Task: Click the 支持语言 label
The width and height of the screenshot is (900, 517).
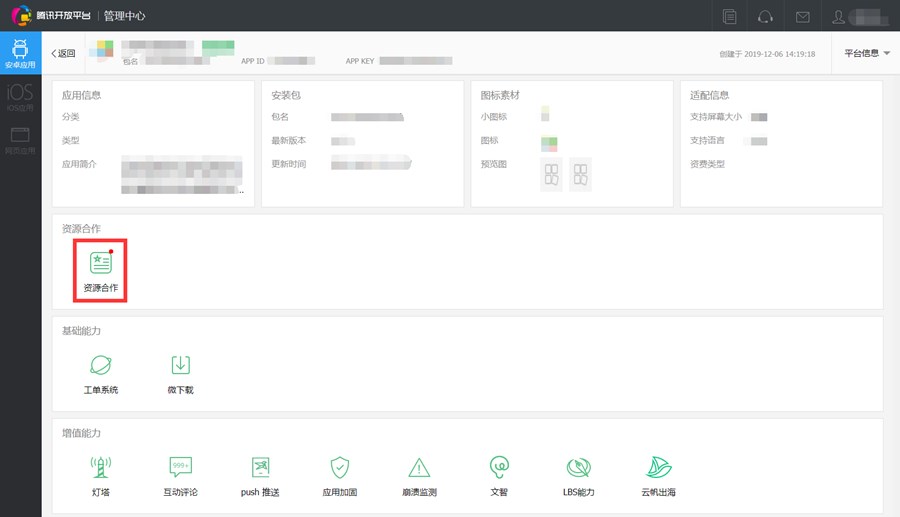Action: click(x=707, y=141)
